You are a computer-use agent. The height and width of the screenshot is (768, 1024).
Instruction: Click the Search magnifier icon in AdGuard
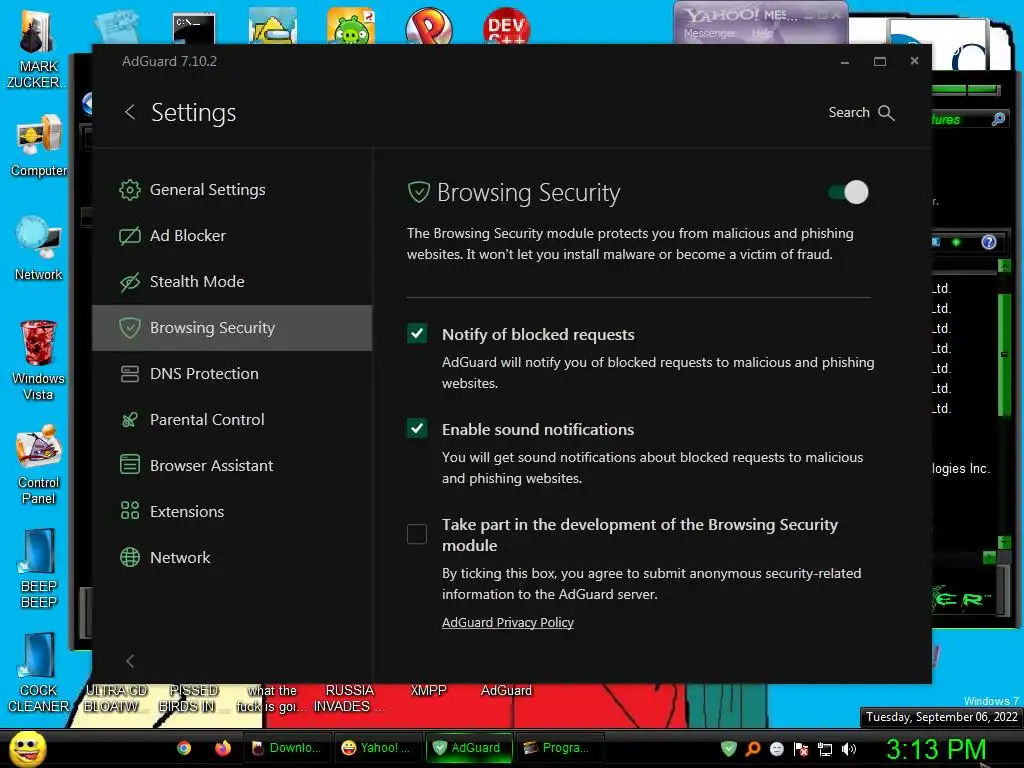pyautogui.click(x=886, y=112)
